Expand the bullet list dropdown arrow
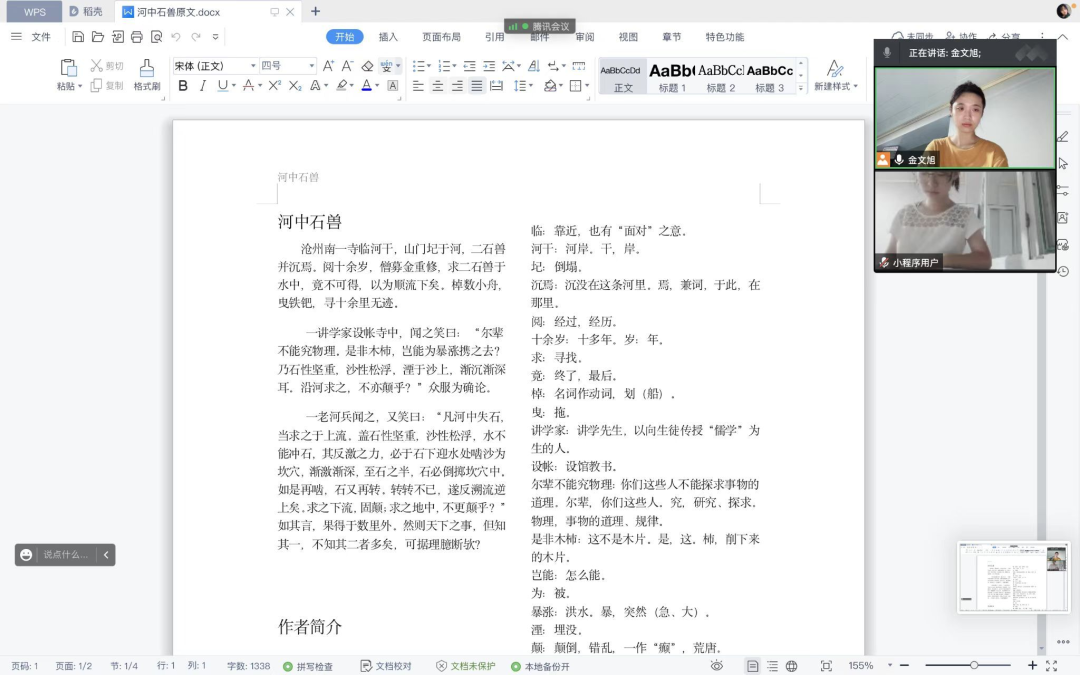 [x=429, y=66]
